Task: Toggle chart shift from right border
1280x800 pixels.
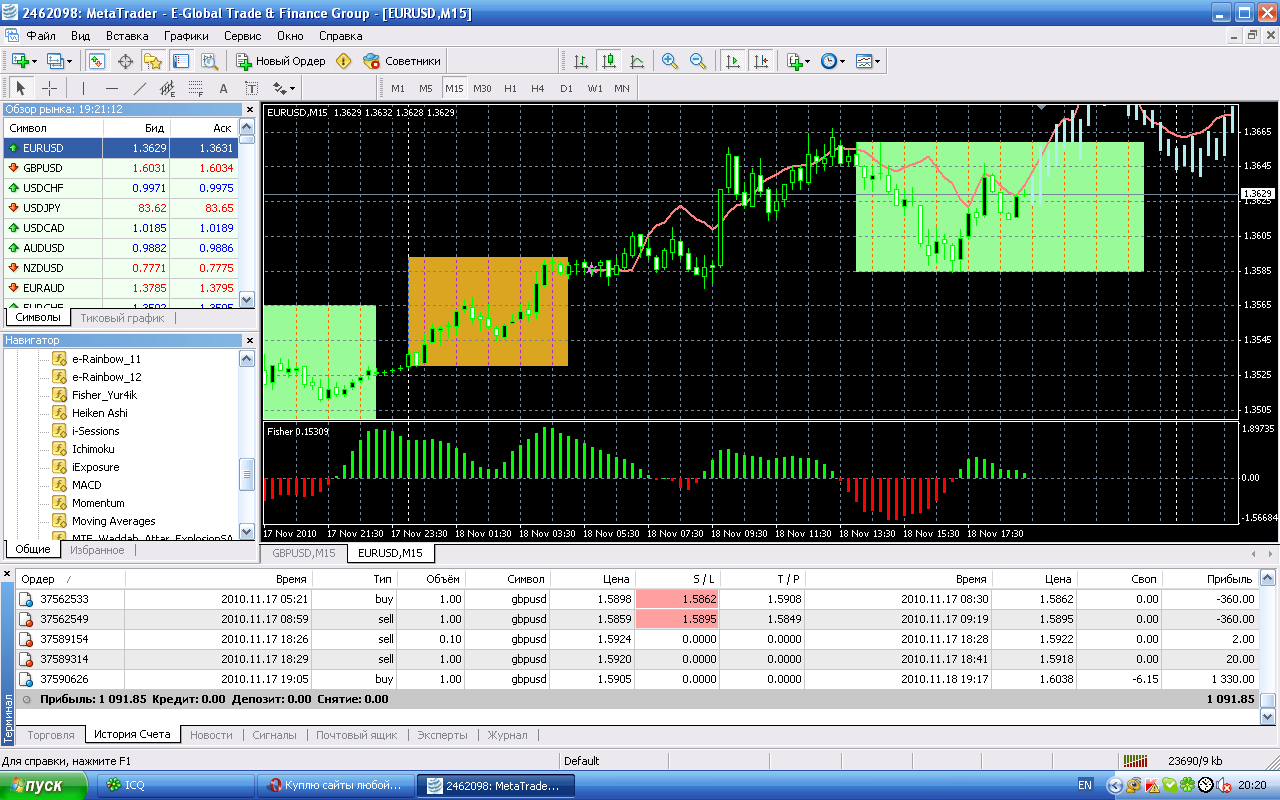Action: pos(762,61)
